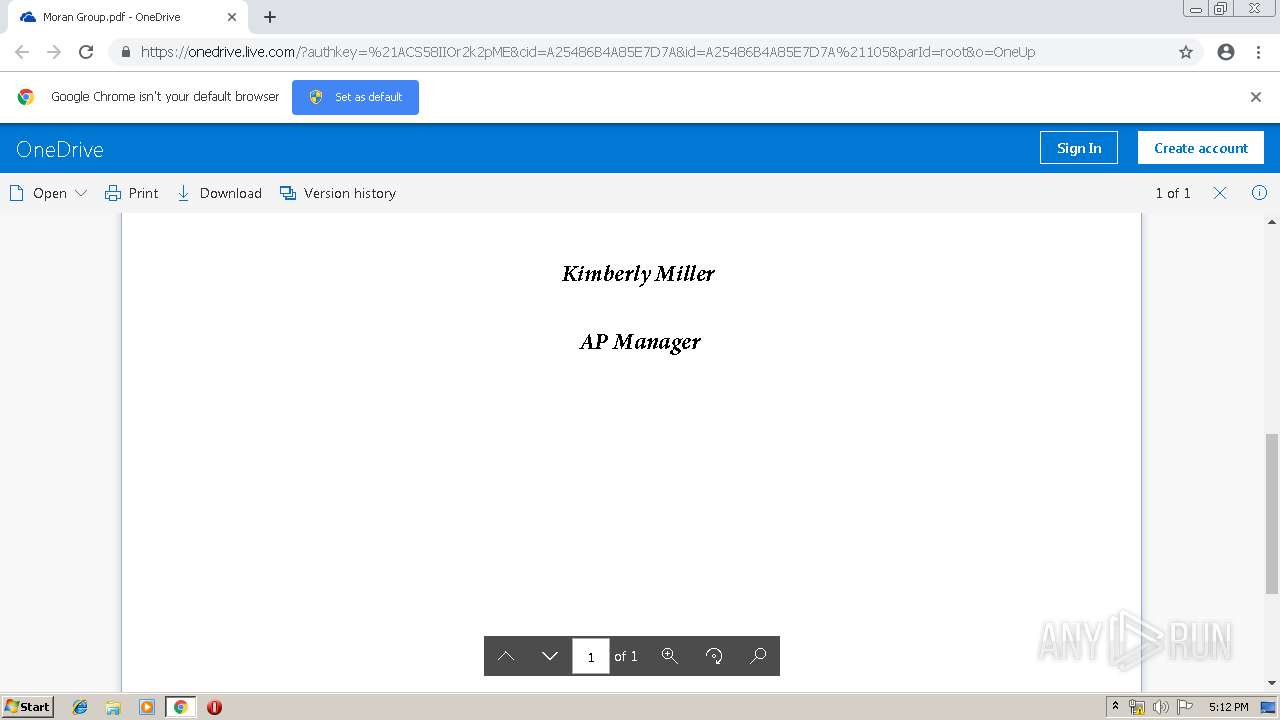Viewport: 1280px width, 720px height.
Task: Search within the PDF
Action: pos(758,656)
